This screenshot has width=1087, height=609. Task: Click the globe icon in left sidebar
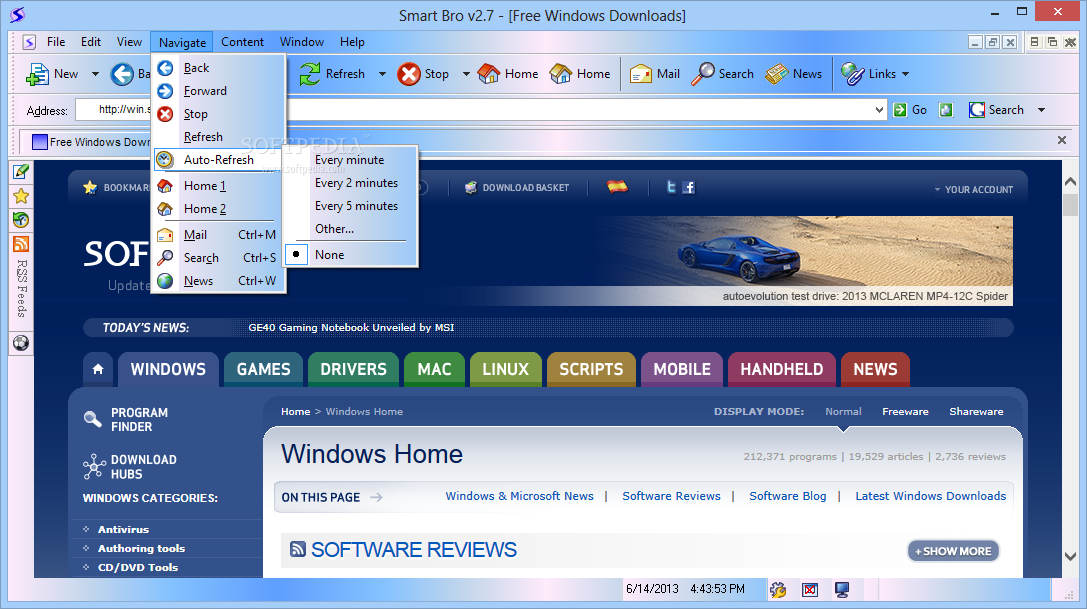(x=21, y=220)
